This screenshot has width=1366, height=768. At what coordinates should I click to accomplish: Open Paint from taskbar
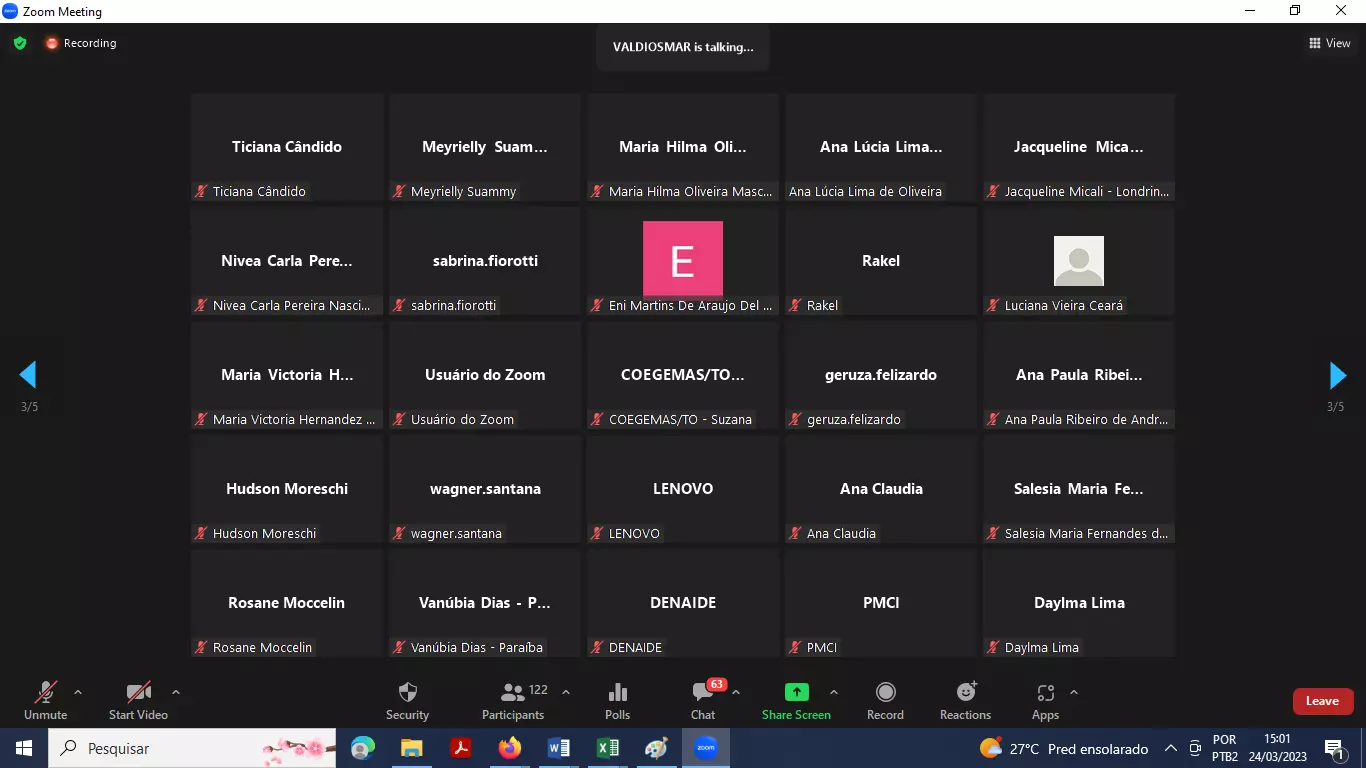(657, 748)
